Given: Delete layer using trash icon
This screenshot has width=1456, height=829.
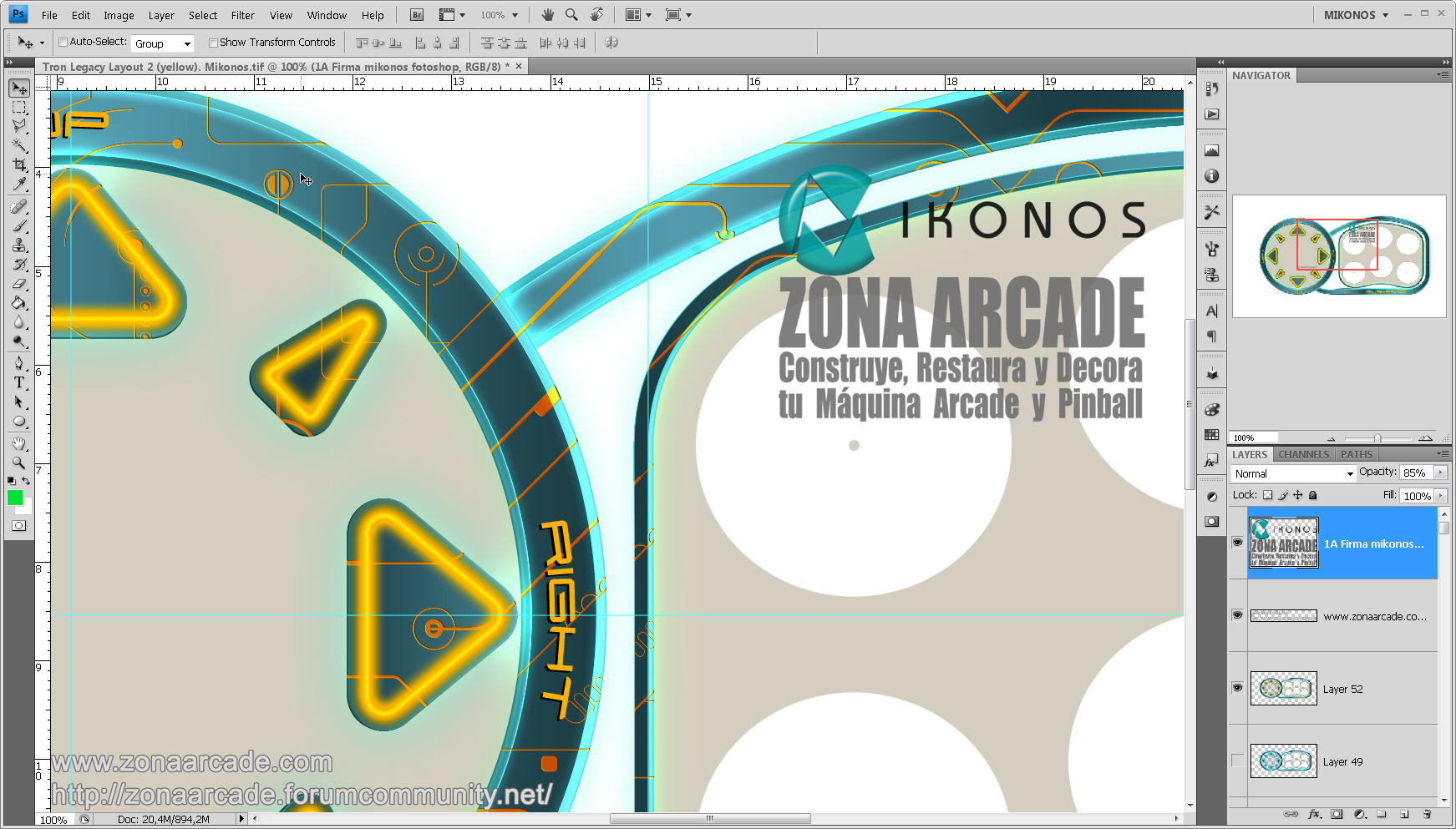Looking at the screenshot, I should pyautogui.click(x=1428, y=814).
